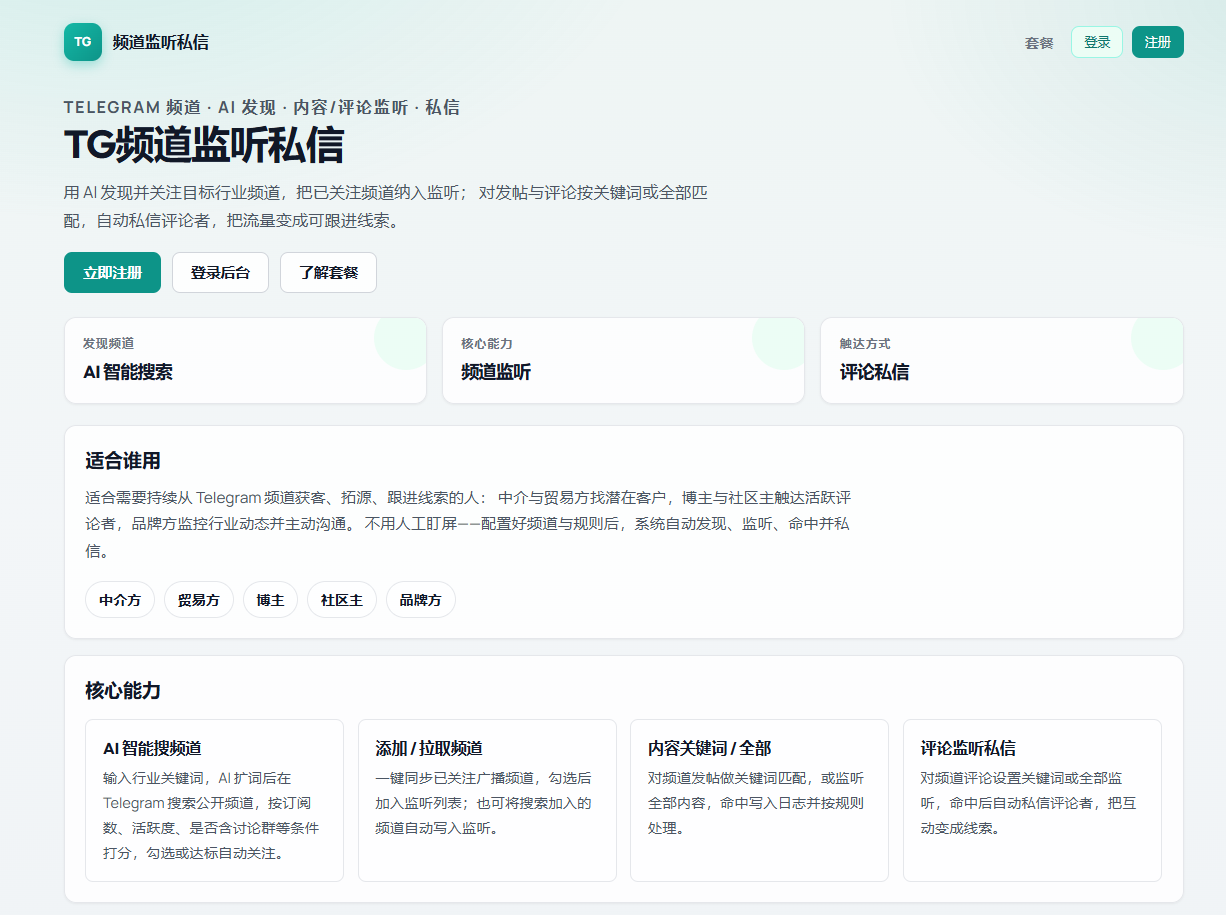Click the 适合谁用 heading
The image size is (1226, 915).
tap(123, 461)
